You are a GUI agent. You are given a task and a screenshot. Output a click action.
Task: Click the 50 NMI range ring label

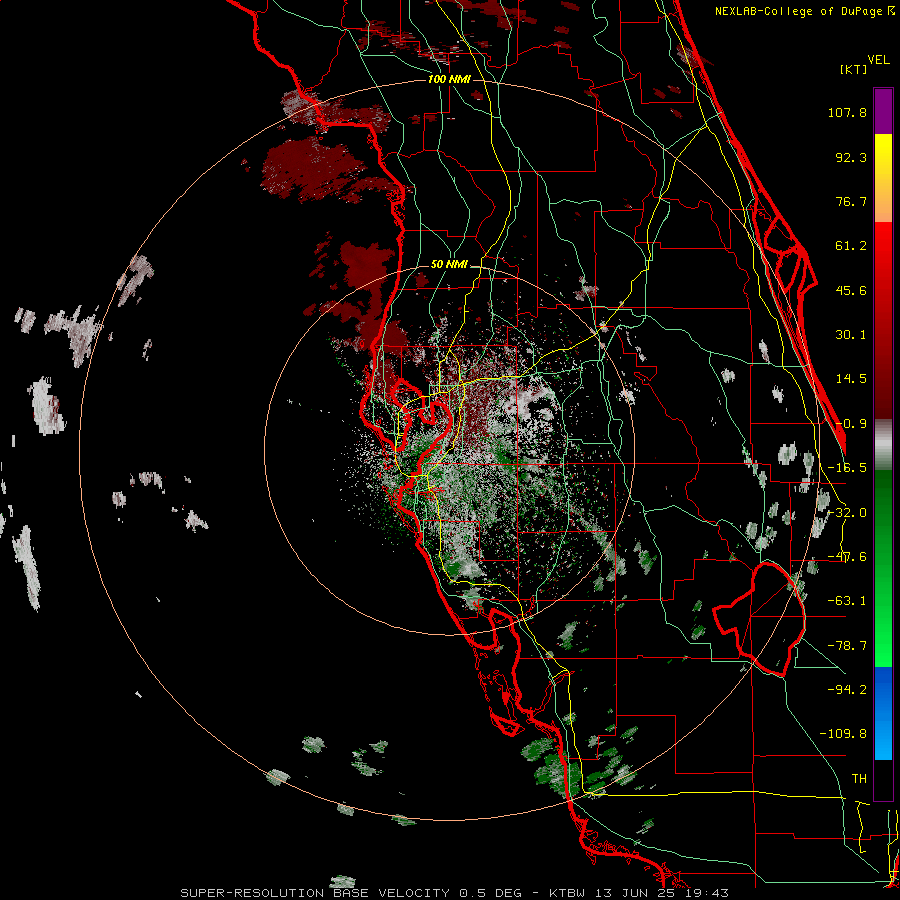pyautogui.click(x=449, y=264)
